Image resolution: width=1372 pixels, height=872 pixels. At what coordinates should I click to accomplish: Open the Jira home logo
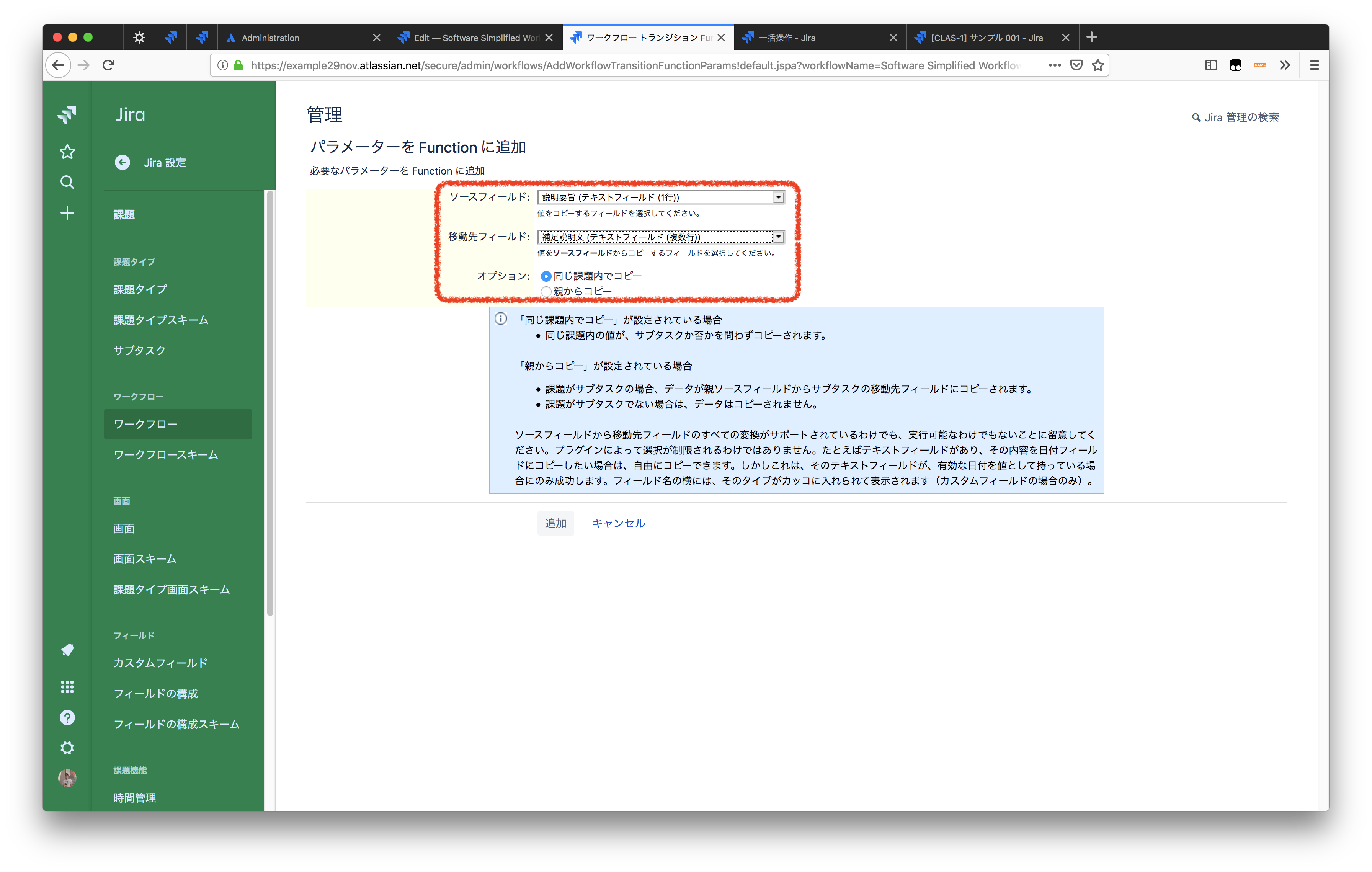(x=67, y=114)
